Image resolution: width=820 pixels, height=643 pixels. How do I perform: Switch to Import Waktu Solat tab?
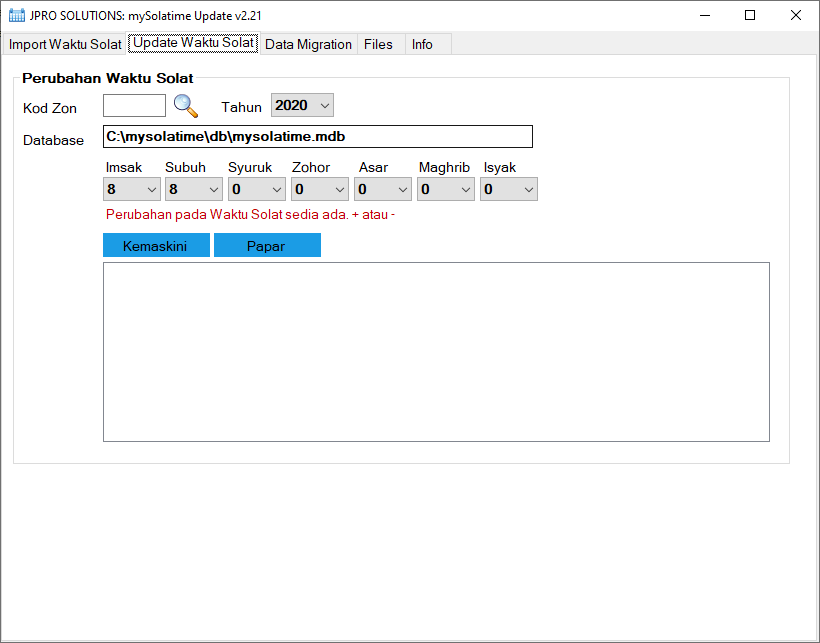point(65,44)
